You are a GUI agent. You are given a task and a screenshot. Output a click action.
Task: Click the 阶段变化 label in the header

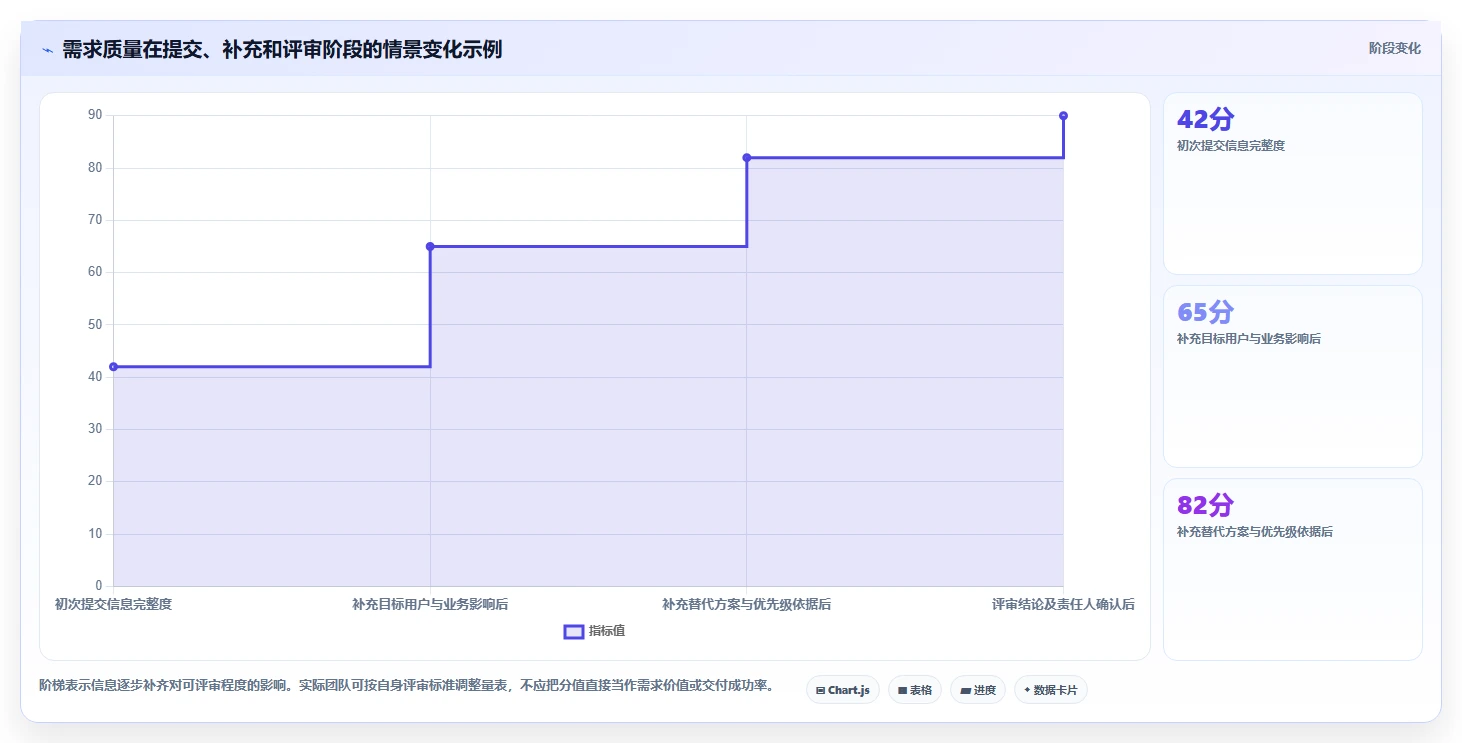(1394, 49)
